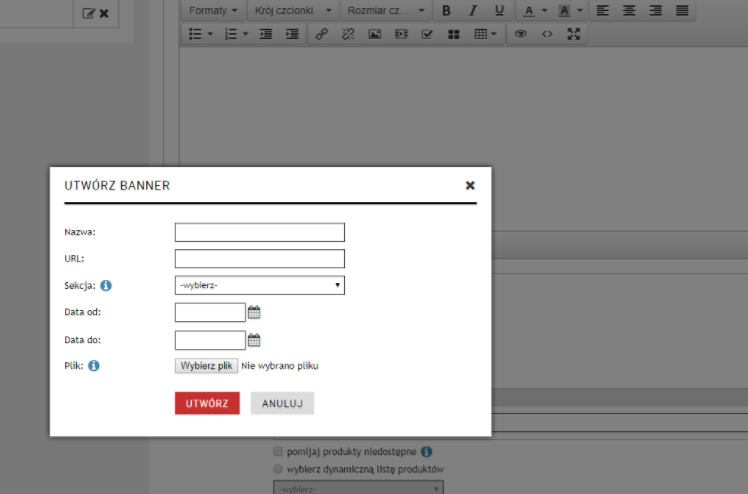
Task: Click the info icon next to Plik
Action: 94,366
